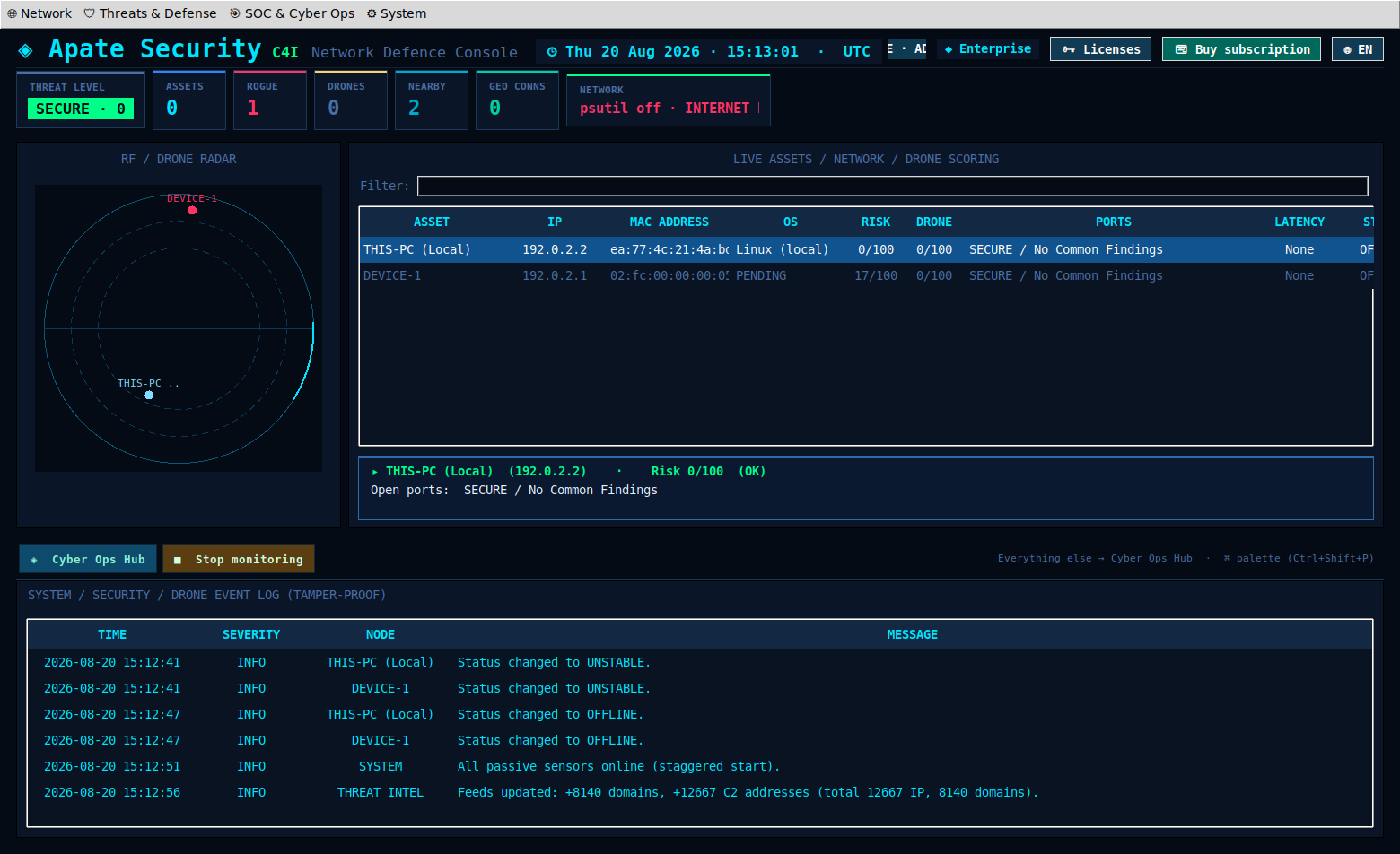Select the 15:12:47 DEVICE-1 OFFLINE log entry

point(700,740)
